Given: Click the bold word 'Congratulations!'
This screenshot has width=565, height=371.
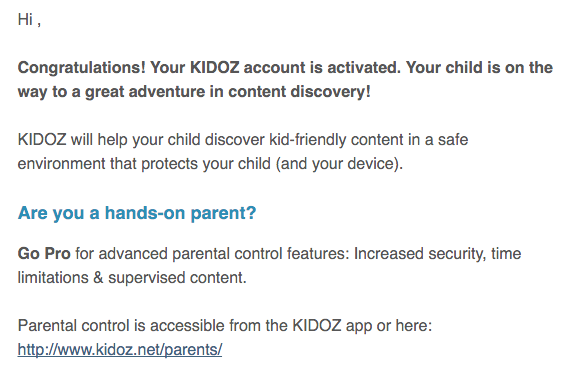Looking at the screenshot, I should pyautogui.click(x=82, y=68).
